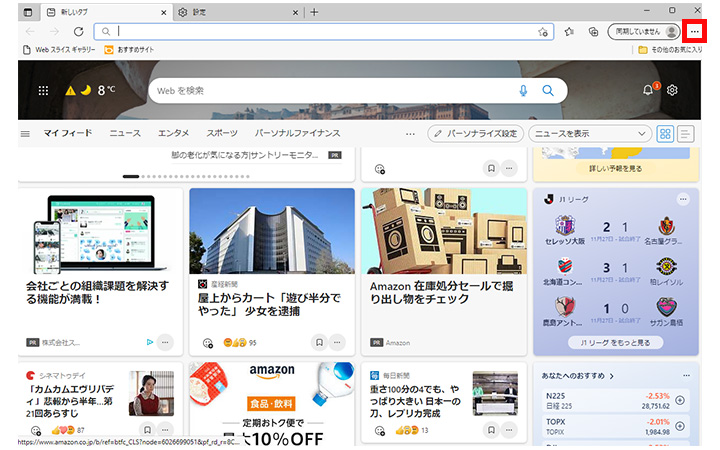Image resolution: width=720 pixels, height=450 pixels.
Task: Open おすすめサイト bookmark
Action: [x=129, y=50]
